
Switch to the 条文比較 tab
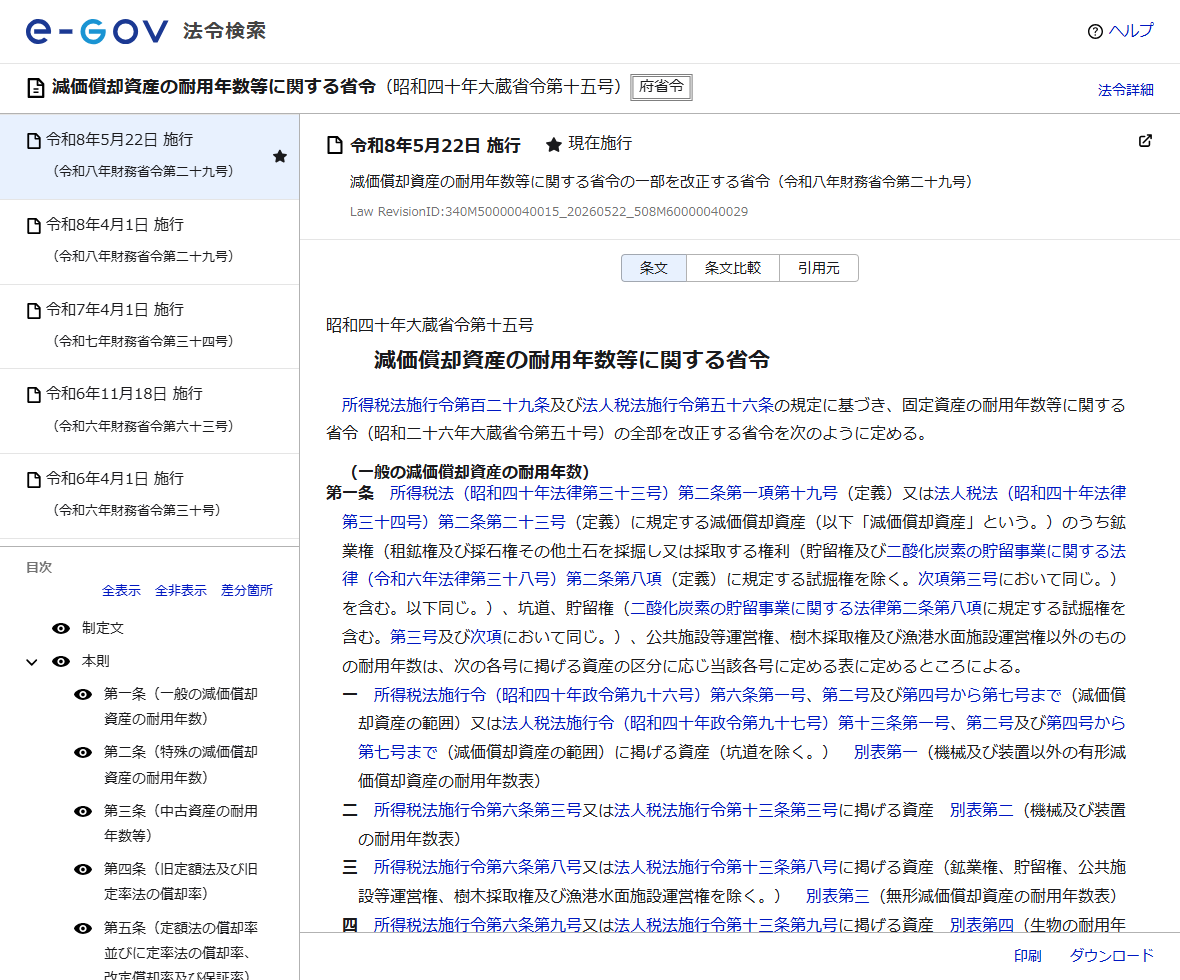pos(732,268)
